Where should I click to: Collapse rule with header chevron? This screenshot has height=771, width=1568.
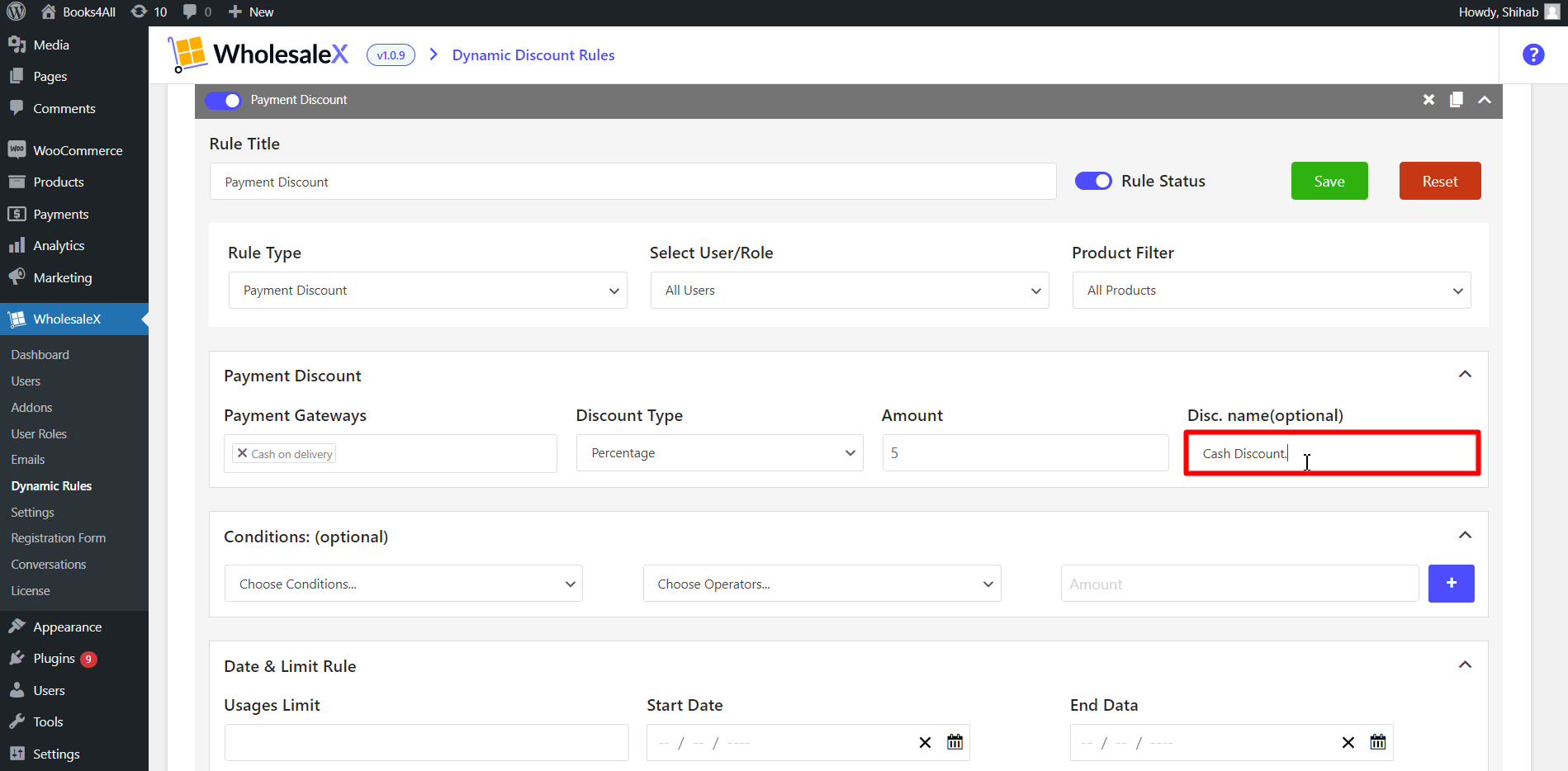(1485, 100)
